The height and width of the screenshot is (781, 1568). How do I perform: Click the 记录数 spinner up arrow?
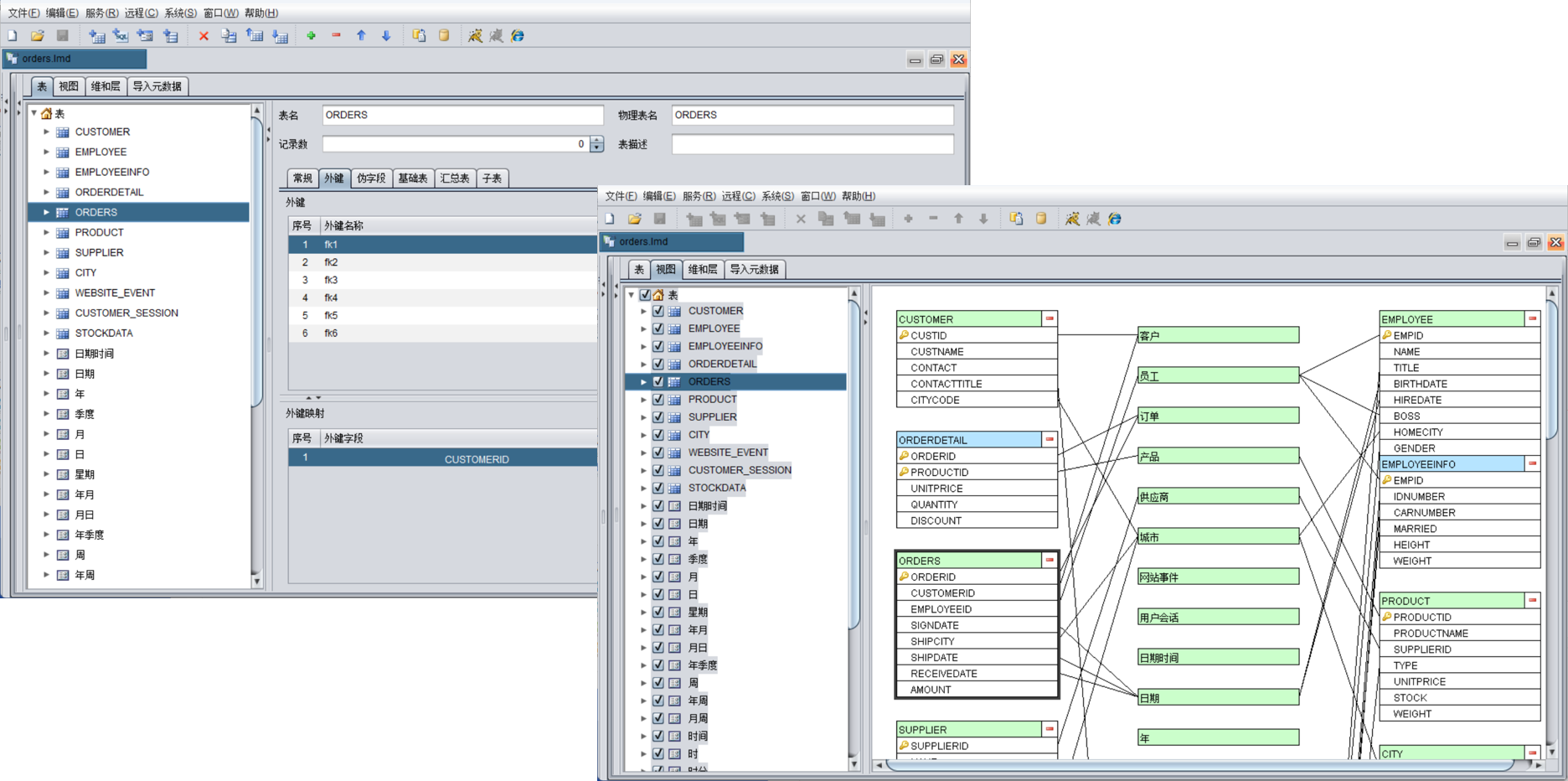[x=596, y=140]
